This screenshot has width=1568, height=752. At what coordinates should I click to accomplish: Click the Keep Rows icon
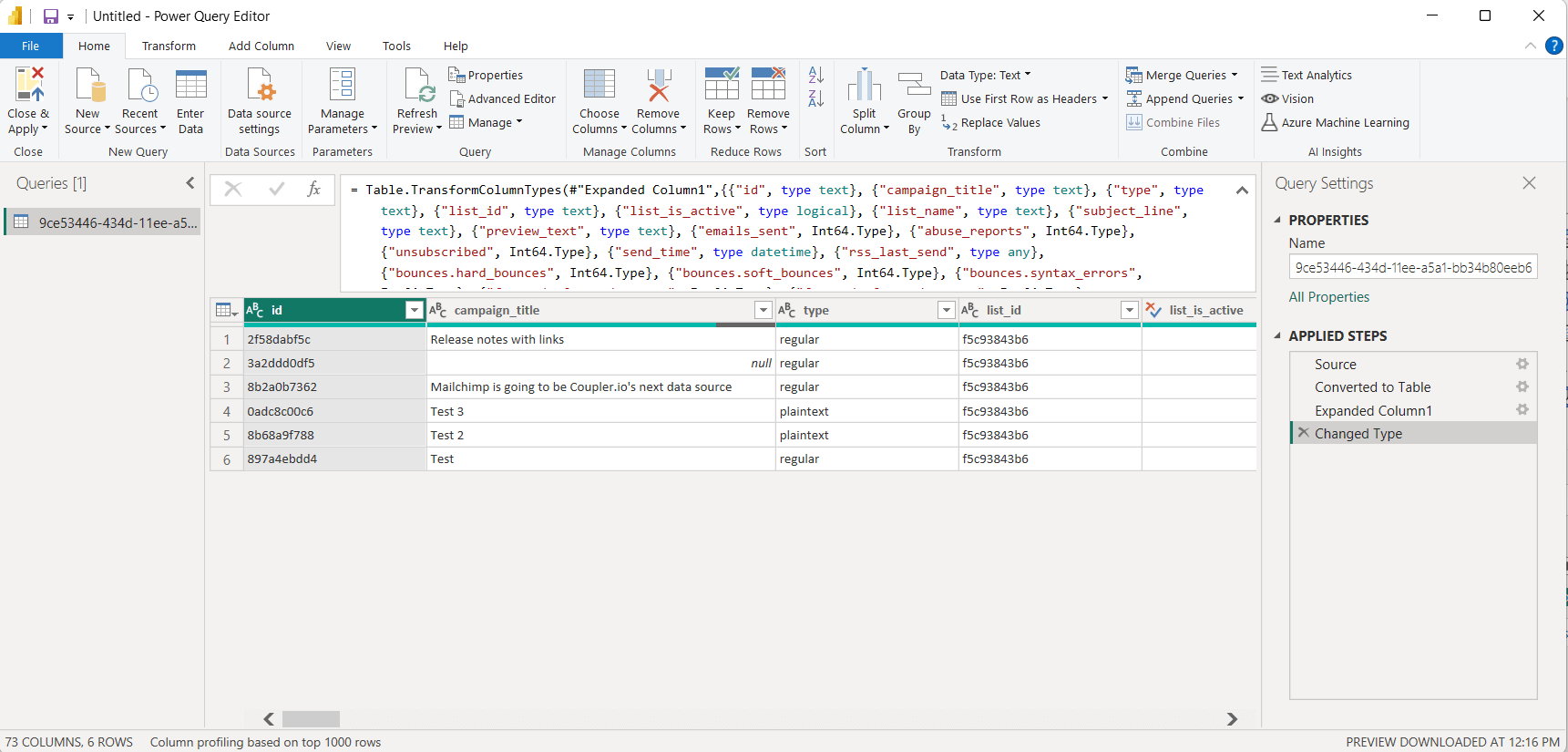(x=722, y=84)
